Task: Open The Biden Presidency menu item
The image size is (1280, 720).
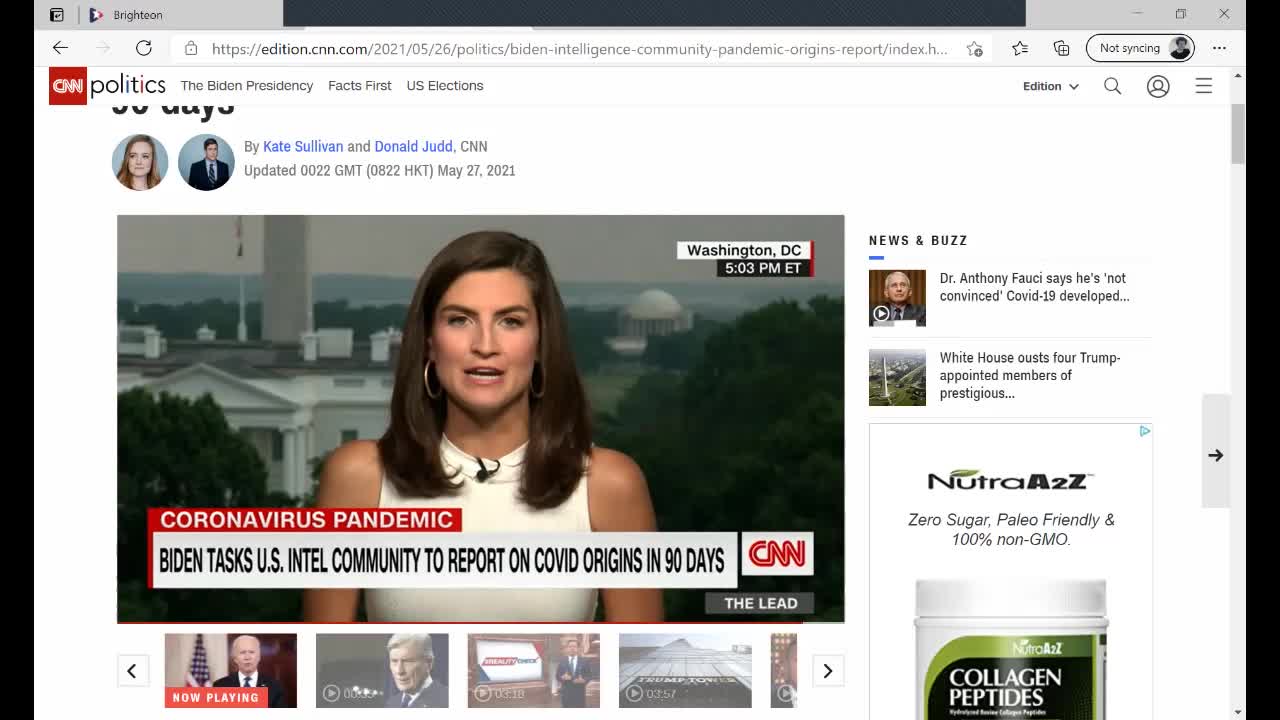Action: pos(247,86)
